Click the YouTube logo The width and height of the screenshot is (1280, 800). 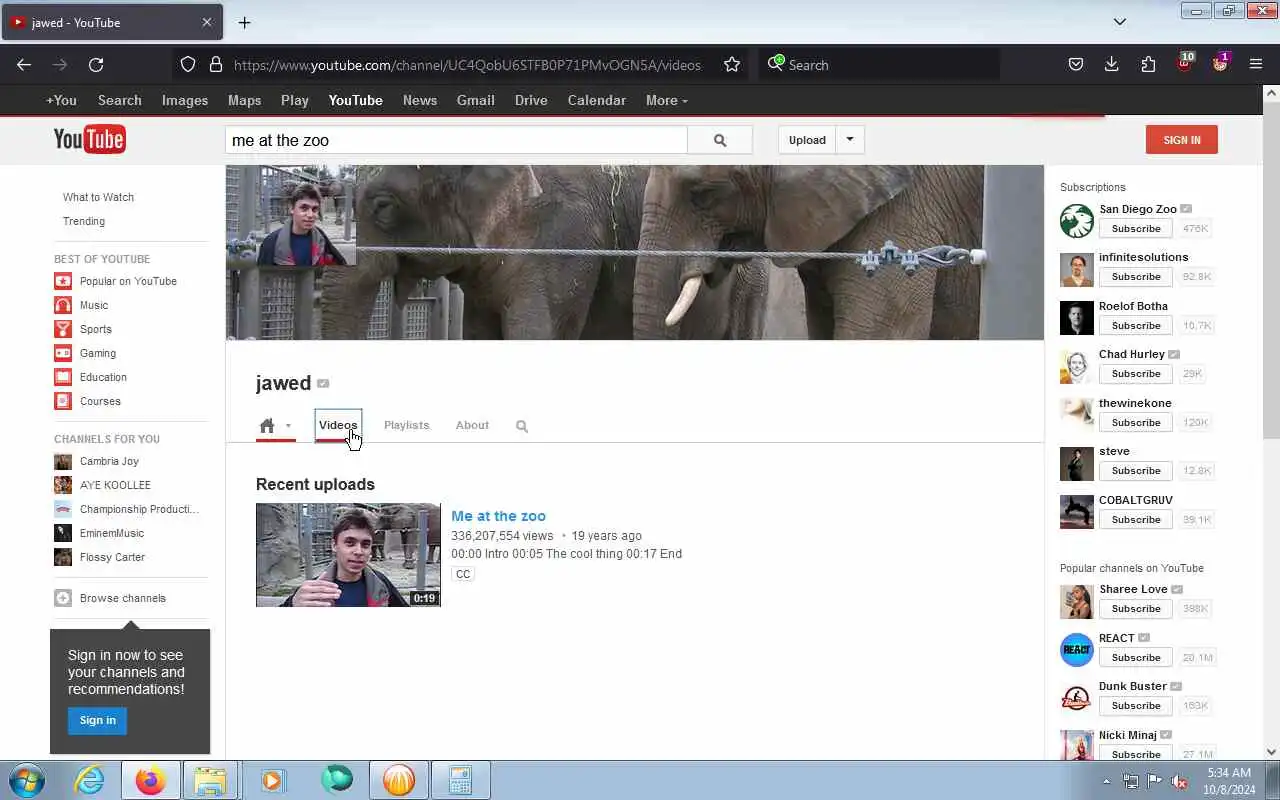(x=90, y=140)
